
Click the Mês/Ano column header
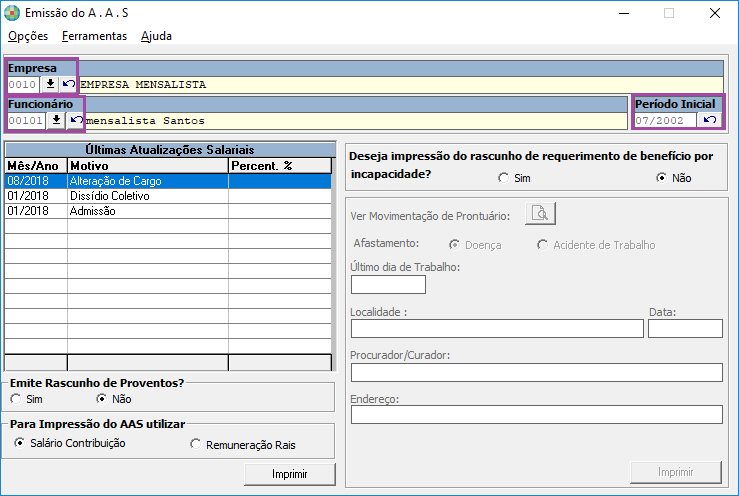pos(36,166)
